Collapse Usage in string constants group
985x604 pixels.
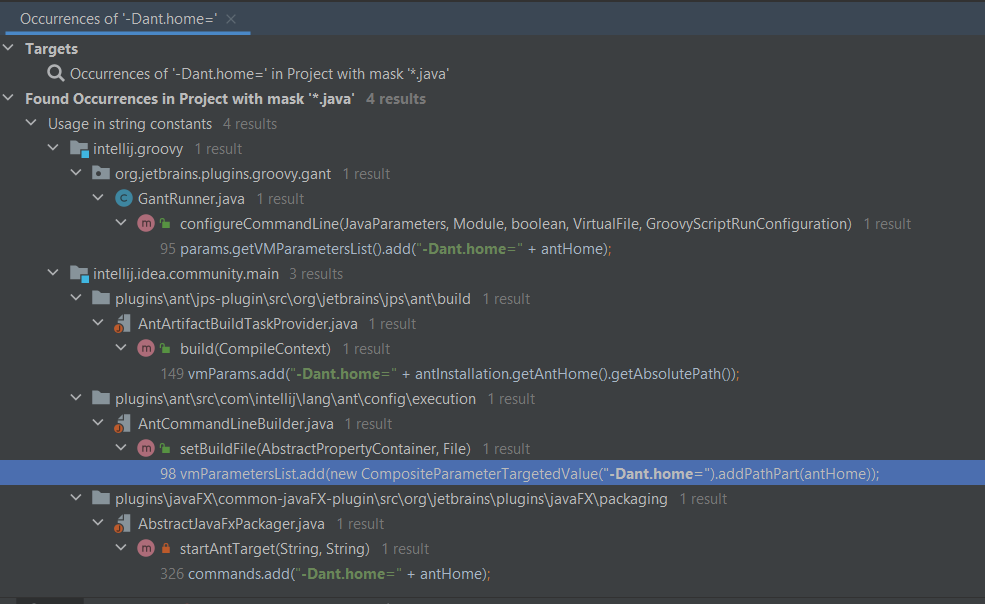coord(31,123)
